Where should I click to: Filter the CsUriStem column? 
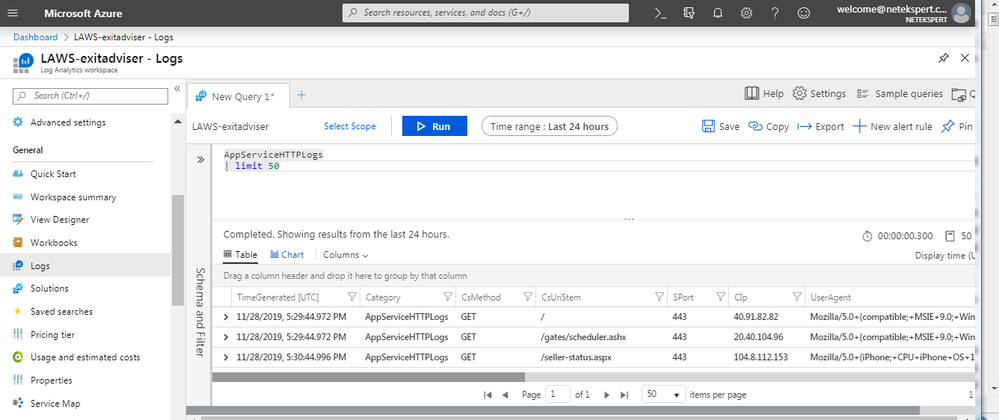pos(660,297)
